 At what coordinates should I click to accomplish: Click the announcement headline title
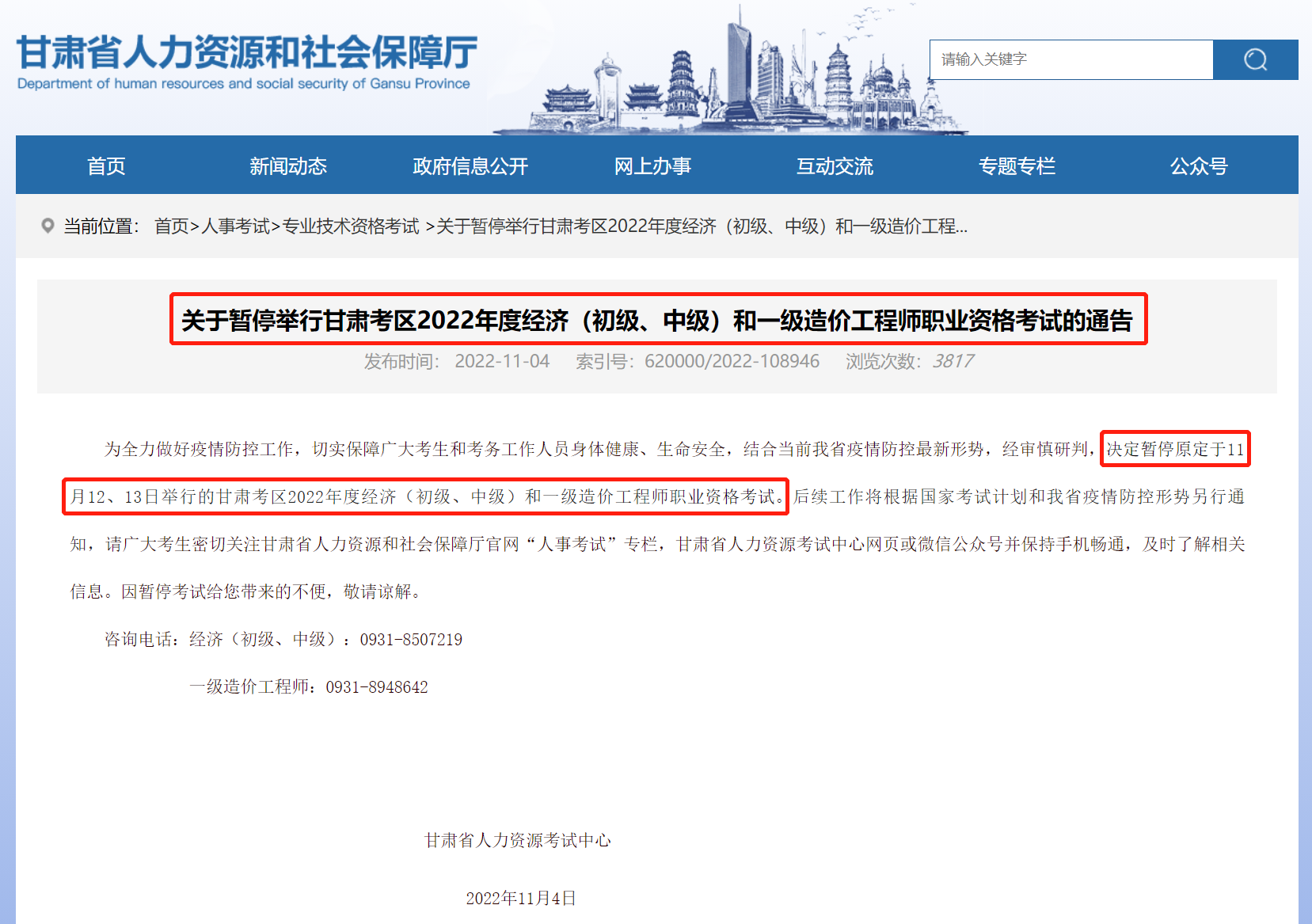[x=657, y=320]
